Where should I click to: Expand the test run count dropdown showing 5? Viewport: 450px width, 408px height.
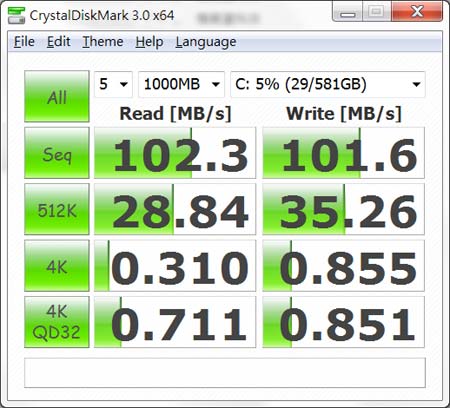[113, 84]
